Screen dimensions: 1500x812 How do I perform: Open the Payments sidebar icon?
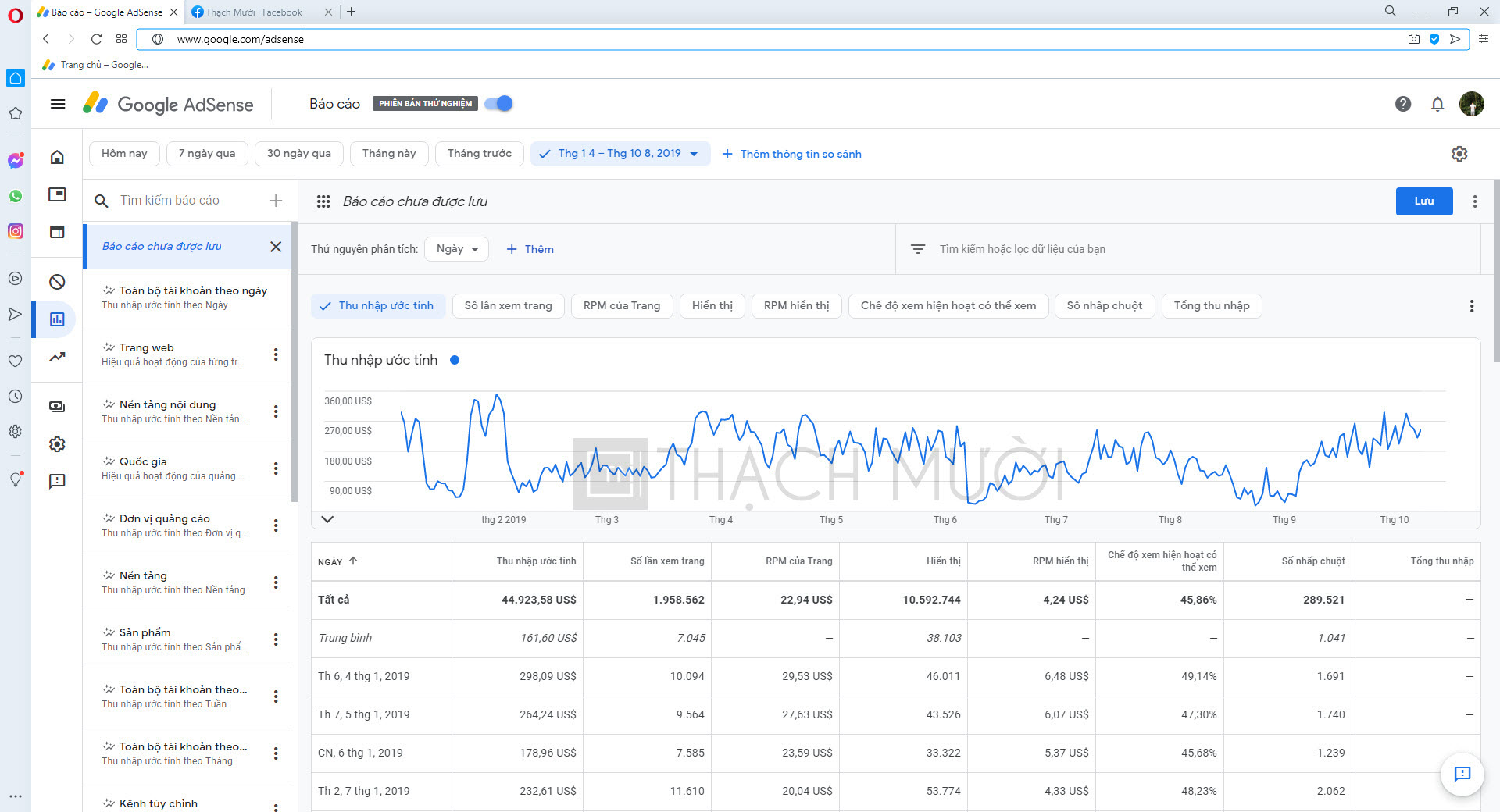click(x=57, y=407)
